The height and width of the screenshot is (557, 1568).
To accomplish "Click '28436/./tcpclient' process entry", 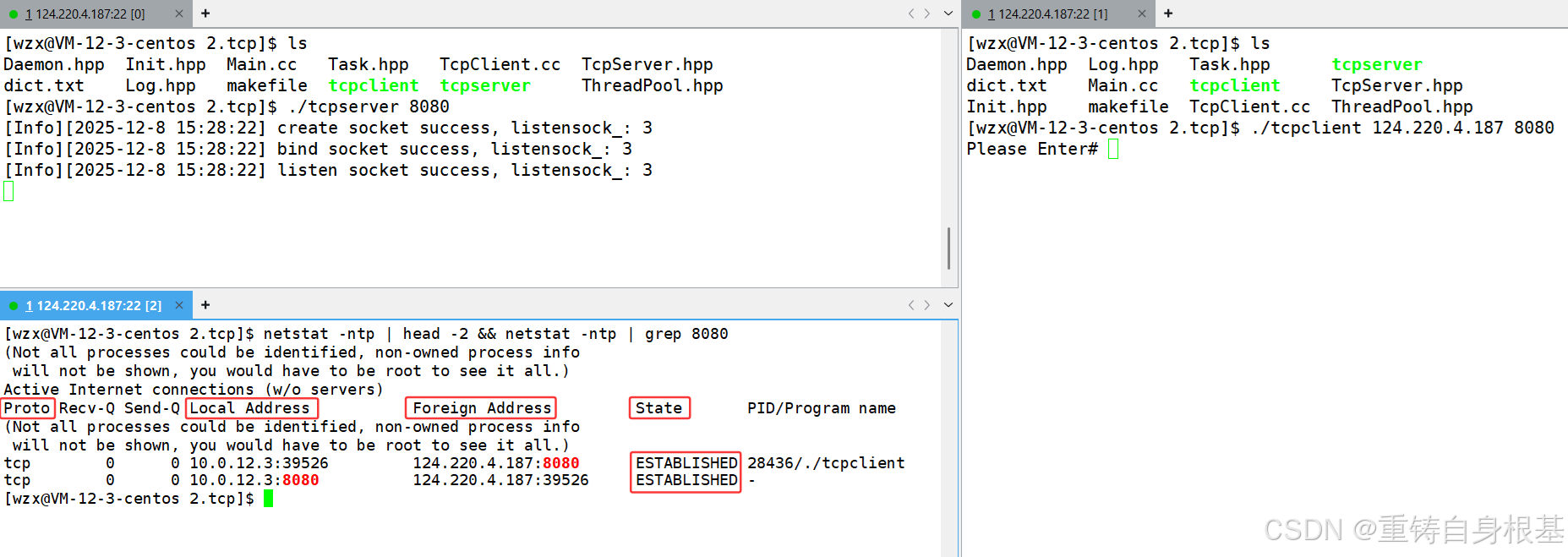I will 826,463.
